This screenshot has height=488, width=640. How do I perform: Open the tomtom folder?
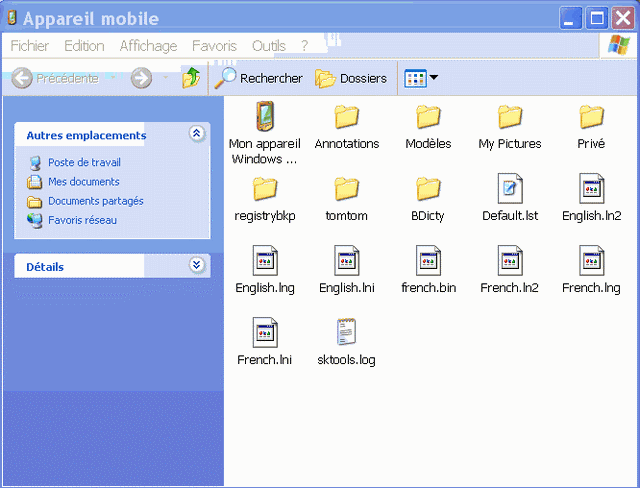point(346,189)
